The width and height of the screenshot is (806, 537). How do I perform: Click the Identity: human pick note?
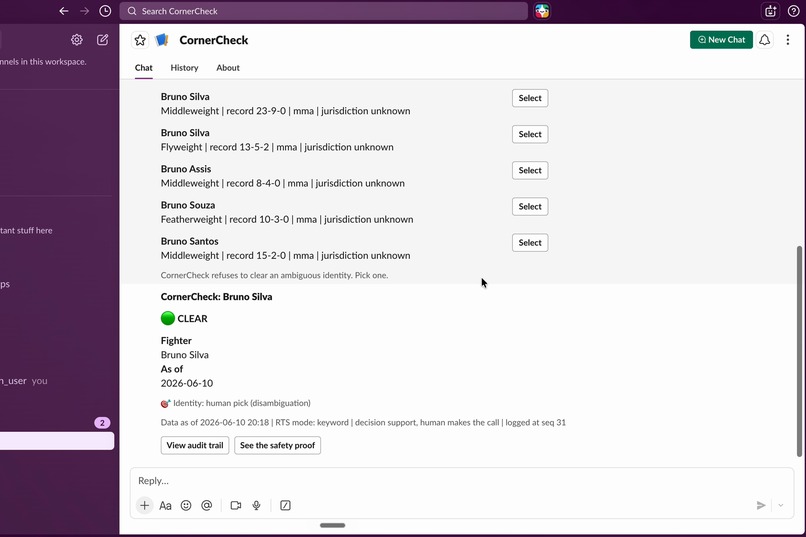236,403
